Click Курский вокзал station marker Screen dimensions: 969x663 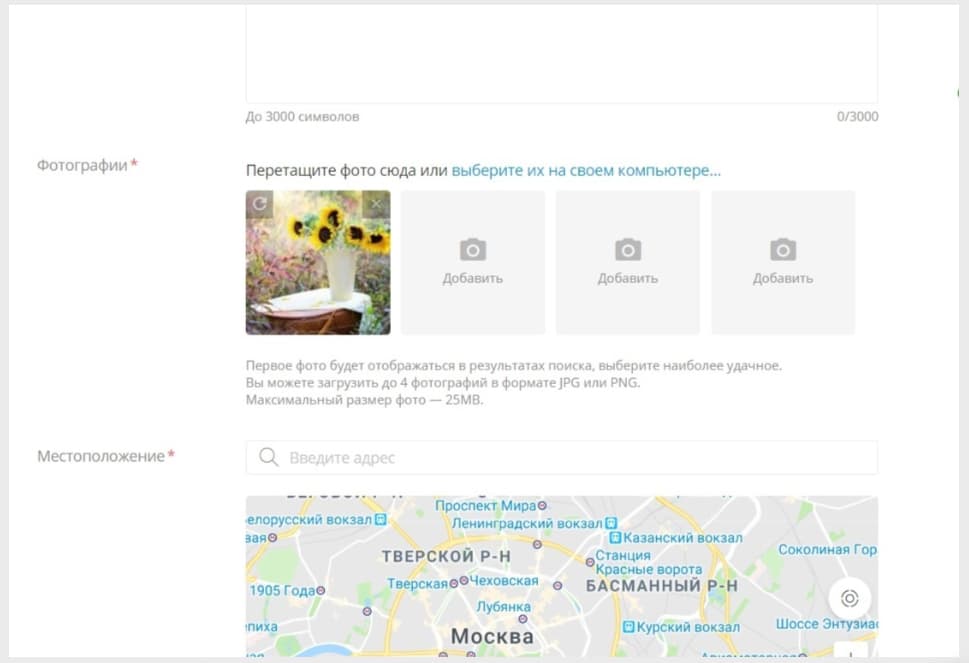coord(628,627)
